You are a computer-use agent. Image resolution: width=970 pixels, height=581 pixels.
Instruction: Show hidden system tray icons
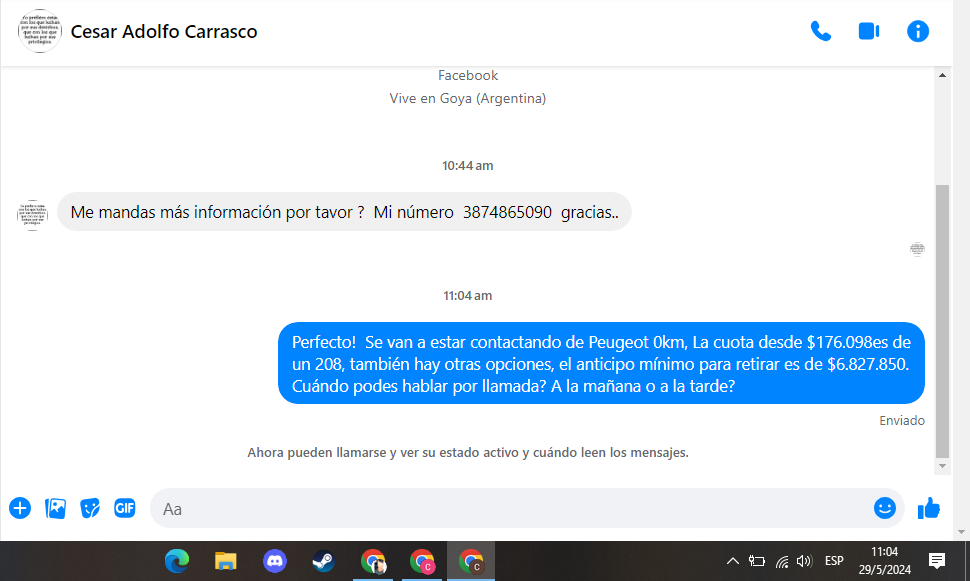732,561
